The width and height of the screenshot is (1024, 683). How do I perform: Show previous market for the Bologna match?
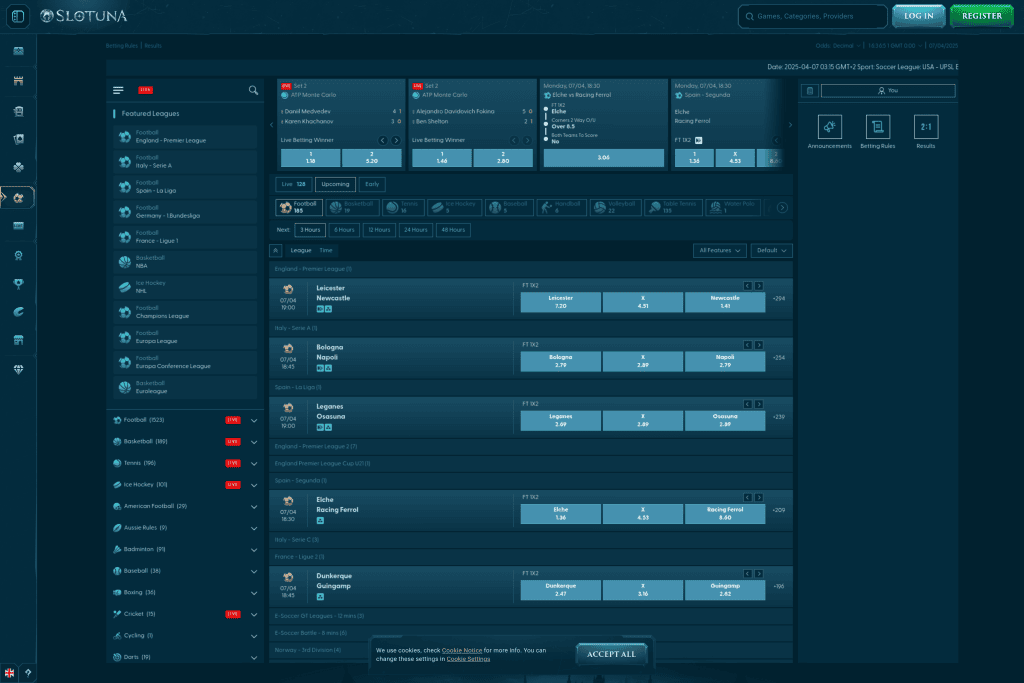(x=748, y=345)
